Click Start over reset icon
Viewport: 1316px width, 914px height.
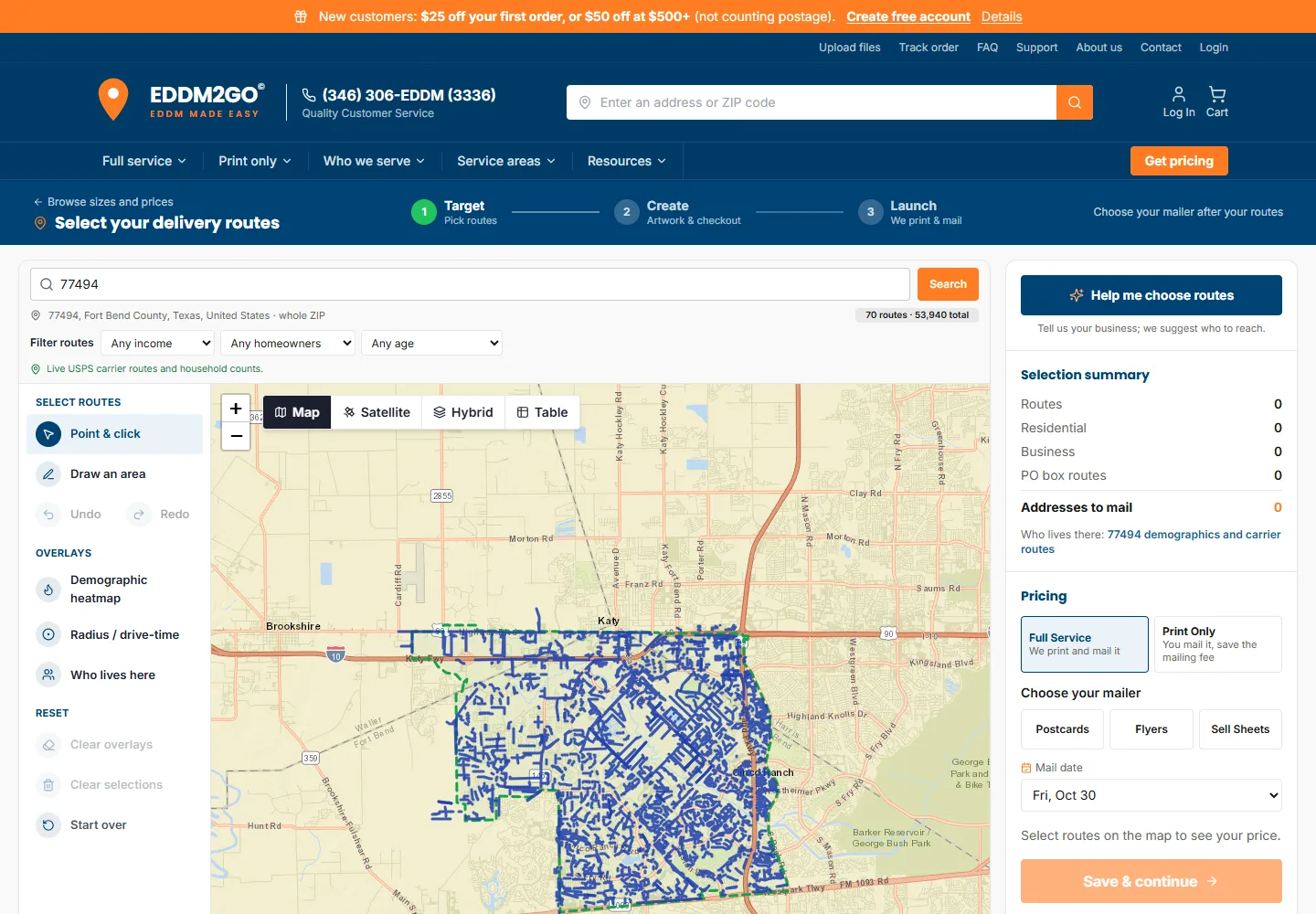[x=48, y=825]
